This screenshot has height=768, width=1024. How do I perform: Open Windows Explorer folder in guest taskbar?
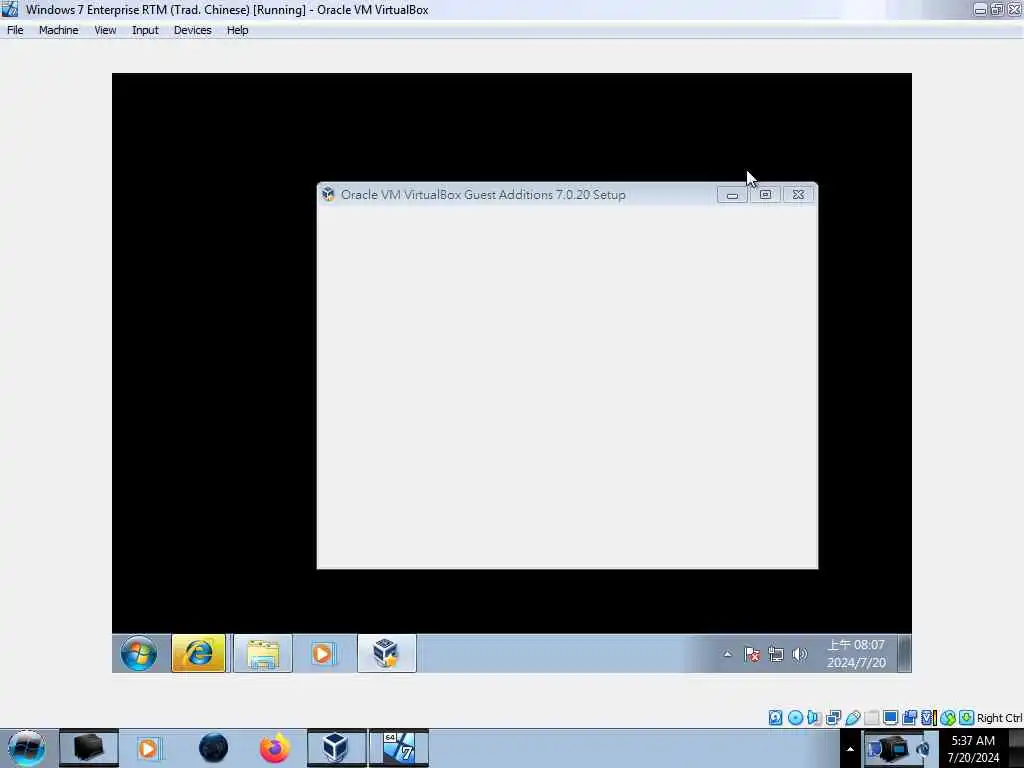click(263, 653)
